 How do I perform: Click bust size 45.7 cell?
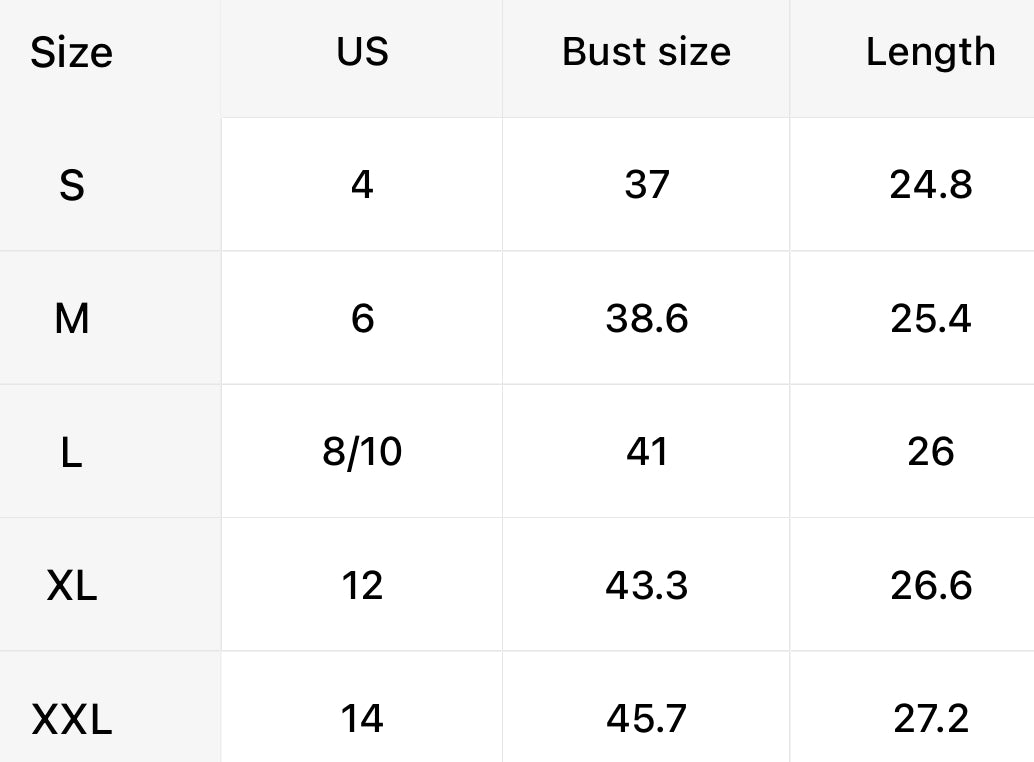(646, 719)
